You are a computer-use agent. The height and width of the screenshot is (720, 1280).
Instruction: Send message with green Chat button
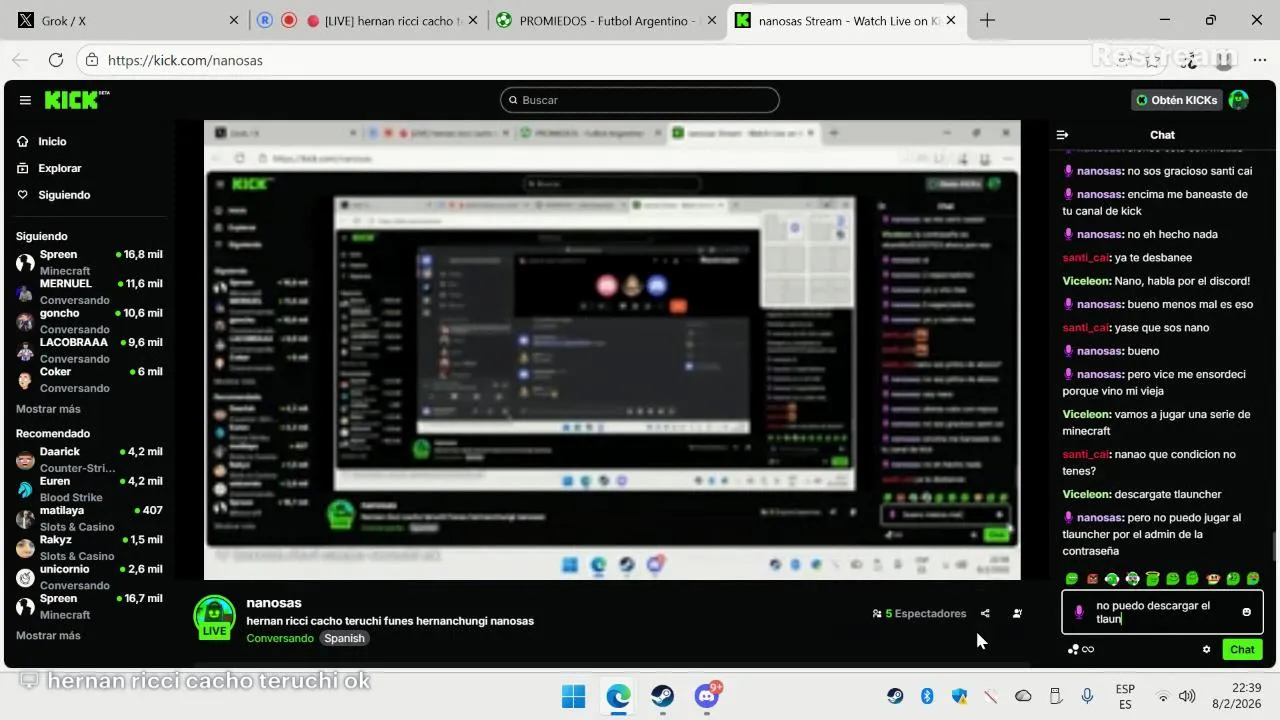pos(1242,649)
